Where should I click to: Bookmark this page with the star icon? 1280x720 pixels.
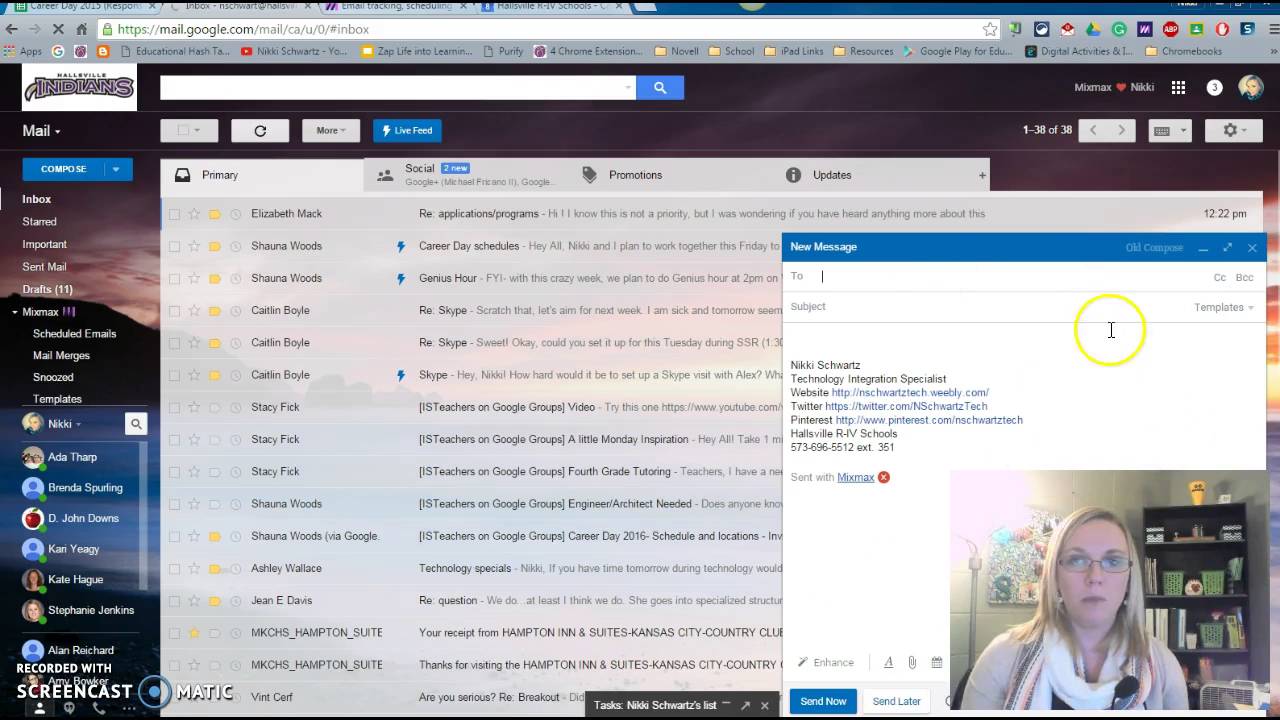click(x=989, y=29)
